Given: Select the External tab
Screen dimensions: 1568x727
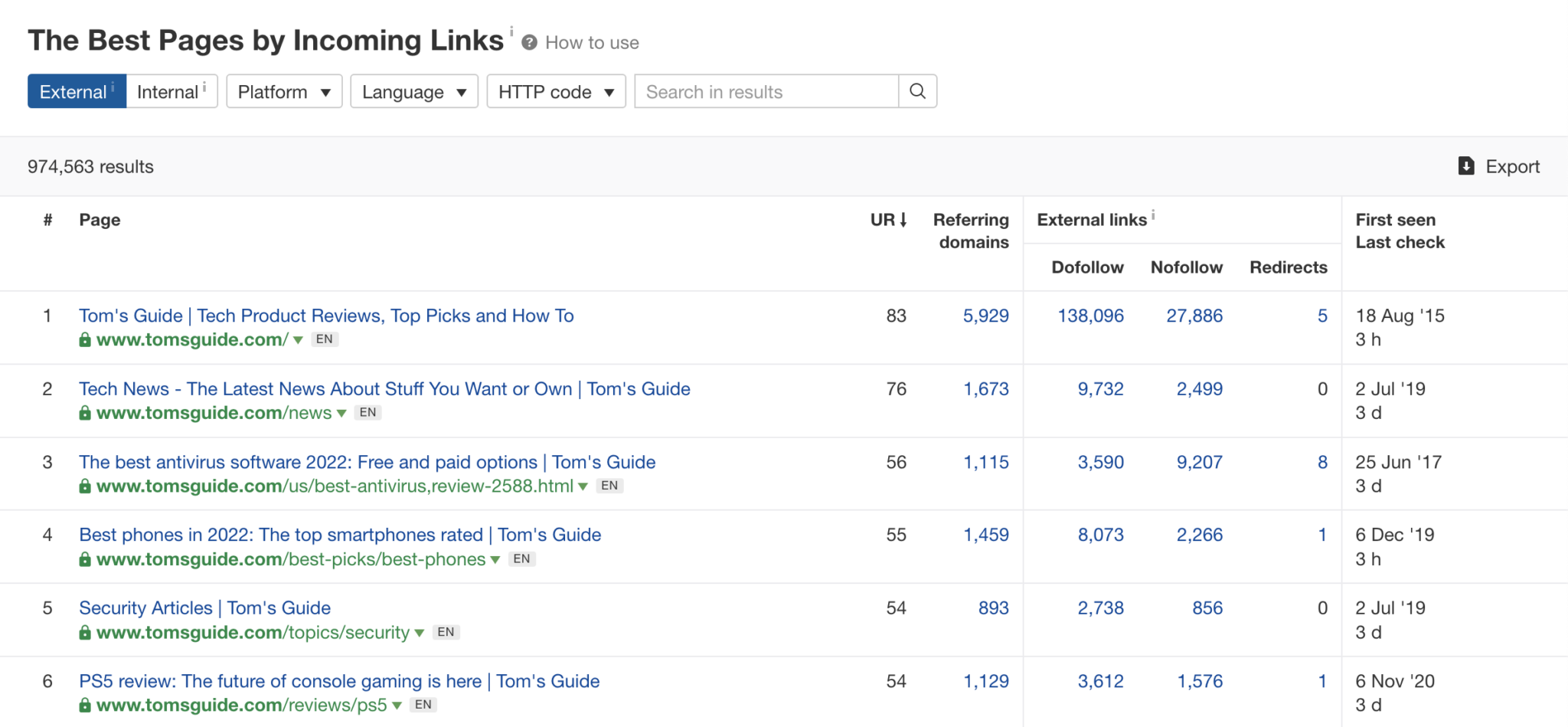Looking at the screenshot, I should [x=77, y=91].
